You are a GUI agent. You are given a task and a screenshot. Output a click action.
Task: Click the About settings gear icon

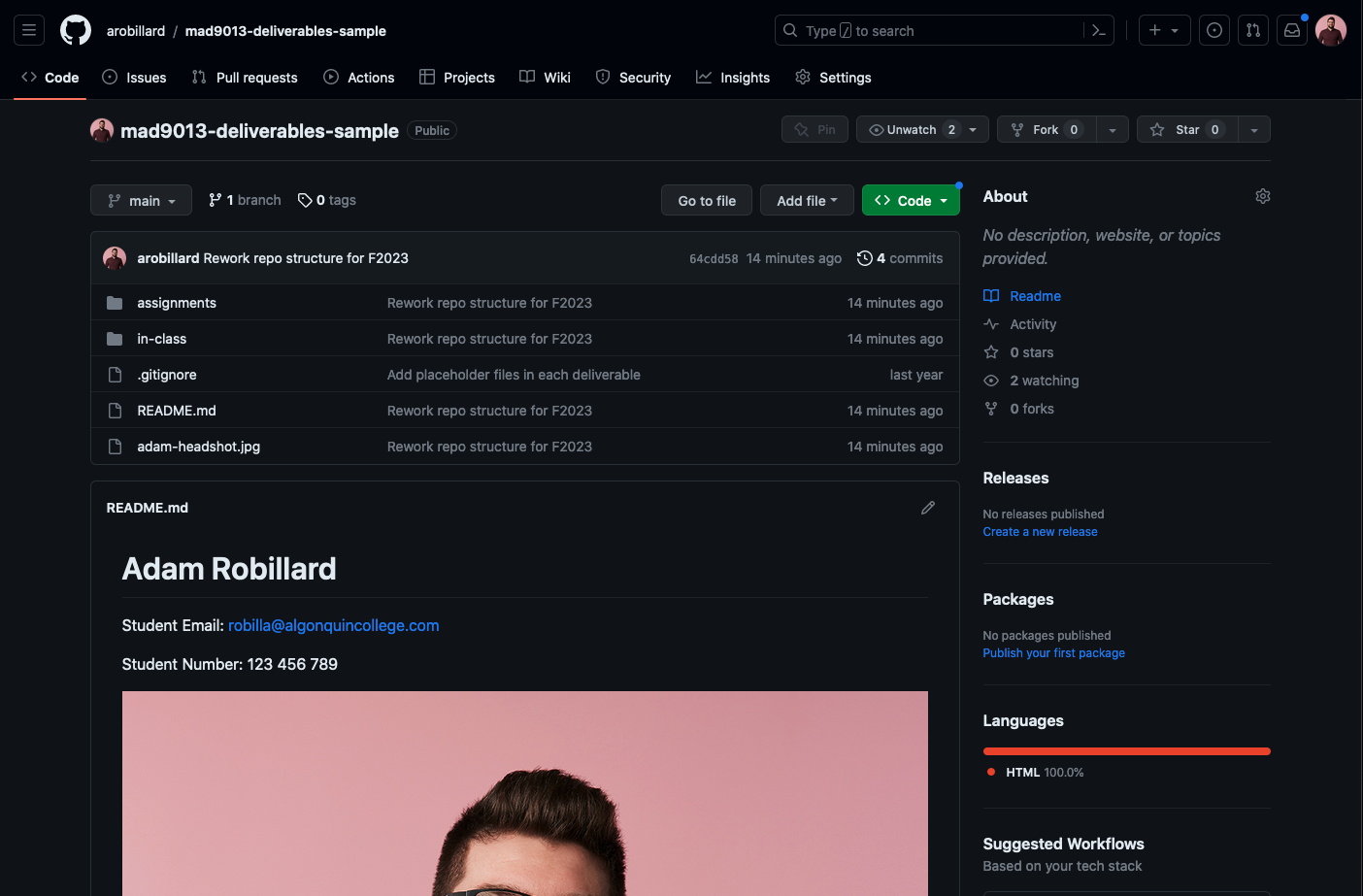click(1262, 196)
